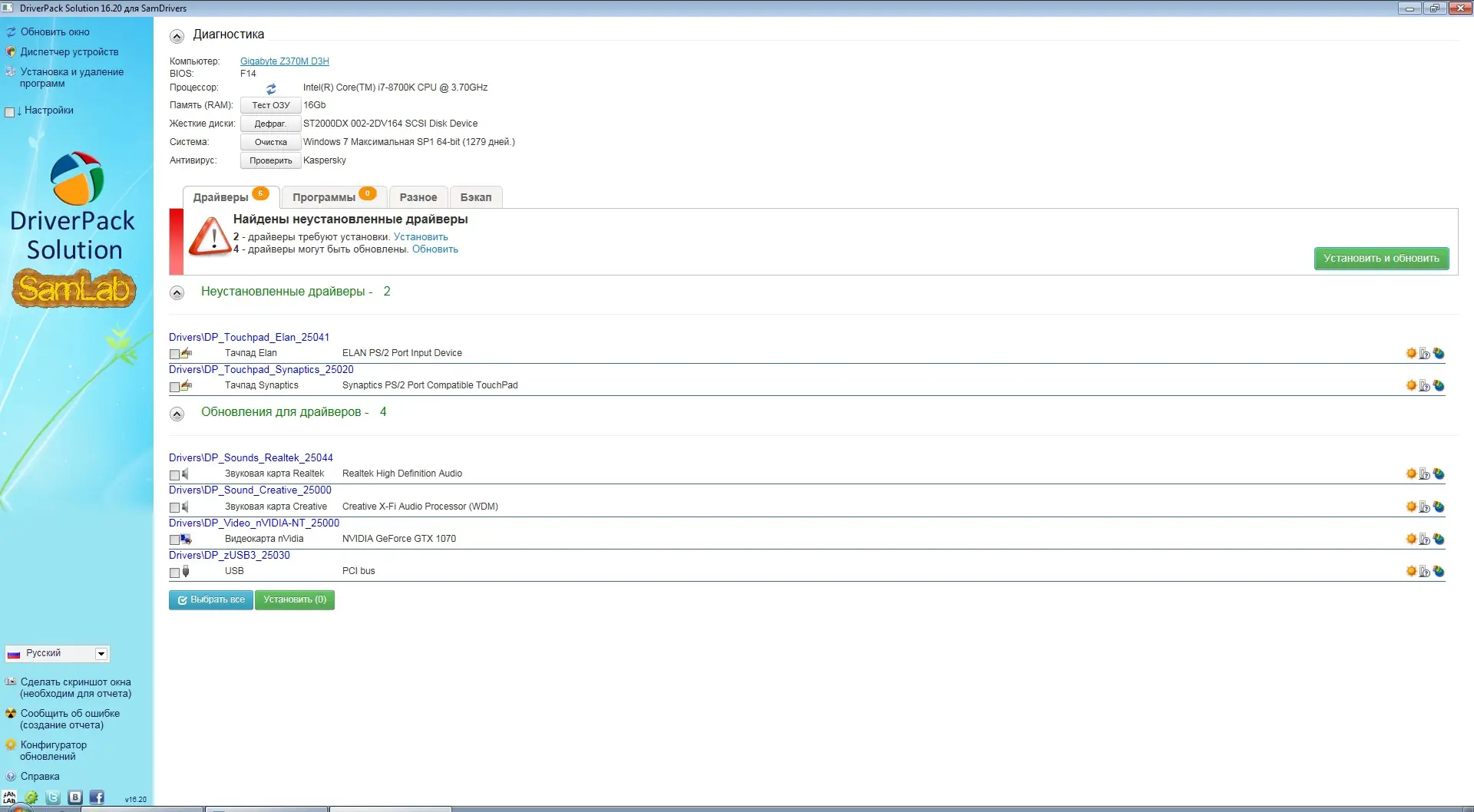Switch to the Бэкап tab
The width and height of the screenshot is (1474, 812).
click(x=476, y=197)
